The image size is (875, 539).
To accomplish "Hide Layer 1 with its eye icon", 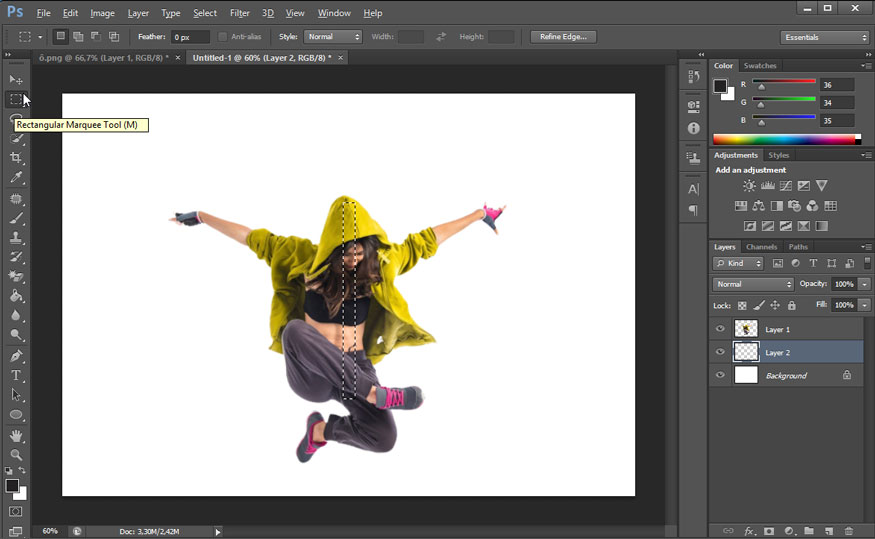I will [720, 329].
